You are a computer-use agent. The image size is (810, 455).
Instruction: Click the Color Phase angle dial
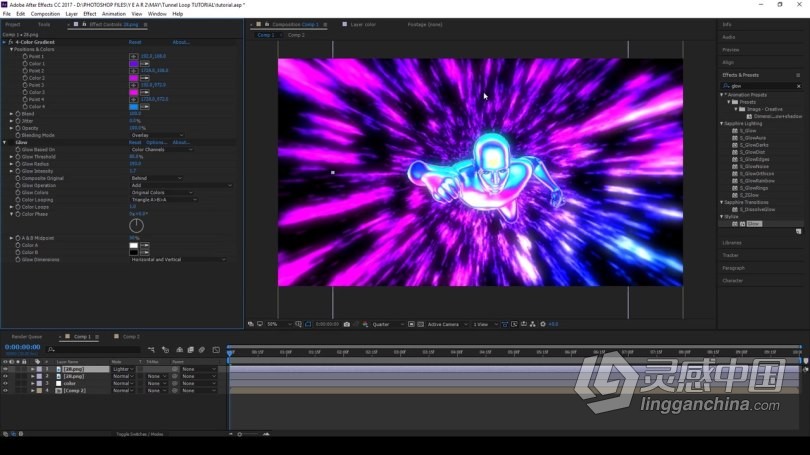pyautogui.click(x=136, y=225)
